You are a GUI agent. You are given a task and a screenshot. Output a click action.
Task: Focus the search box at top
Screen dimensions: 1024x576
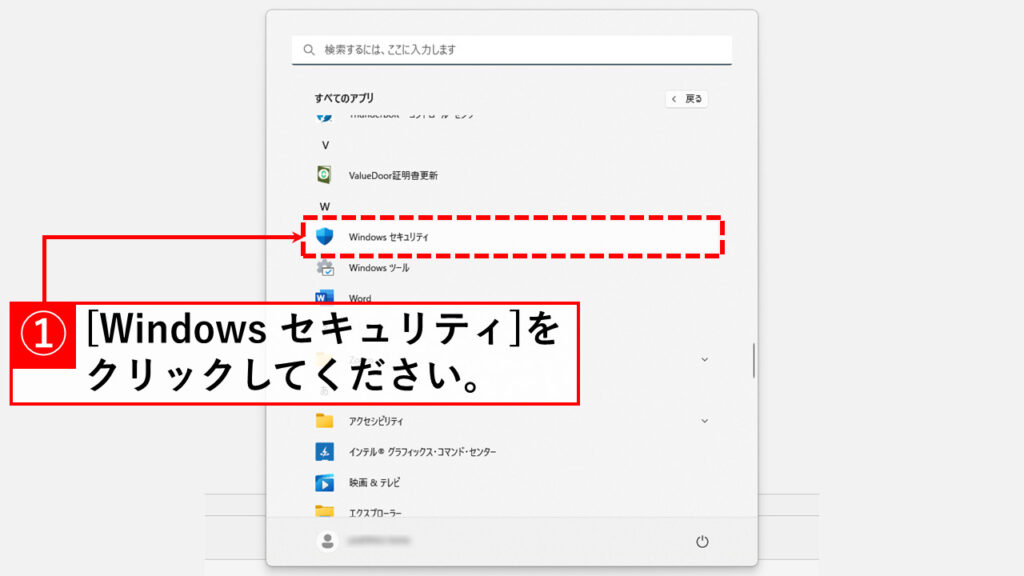tap(512, 49)
